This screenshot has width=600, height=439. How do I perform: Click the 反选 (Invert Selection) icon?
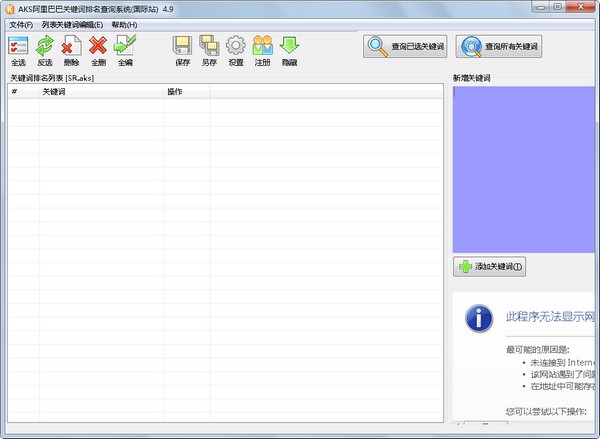45,47
